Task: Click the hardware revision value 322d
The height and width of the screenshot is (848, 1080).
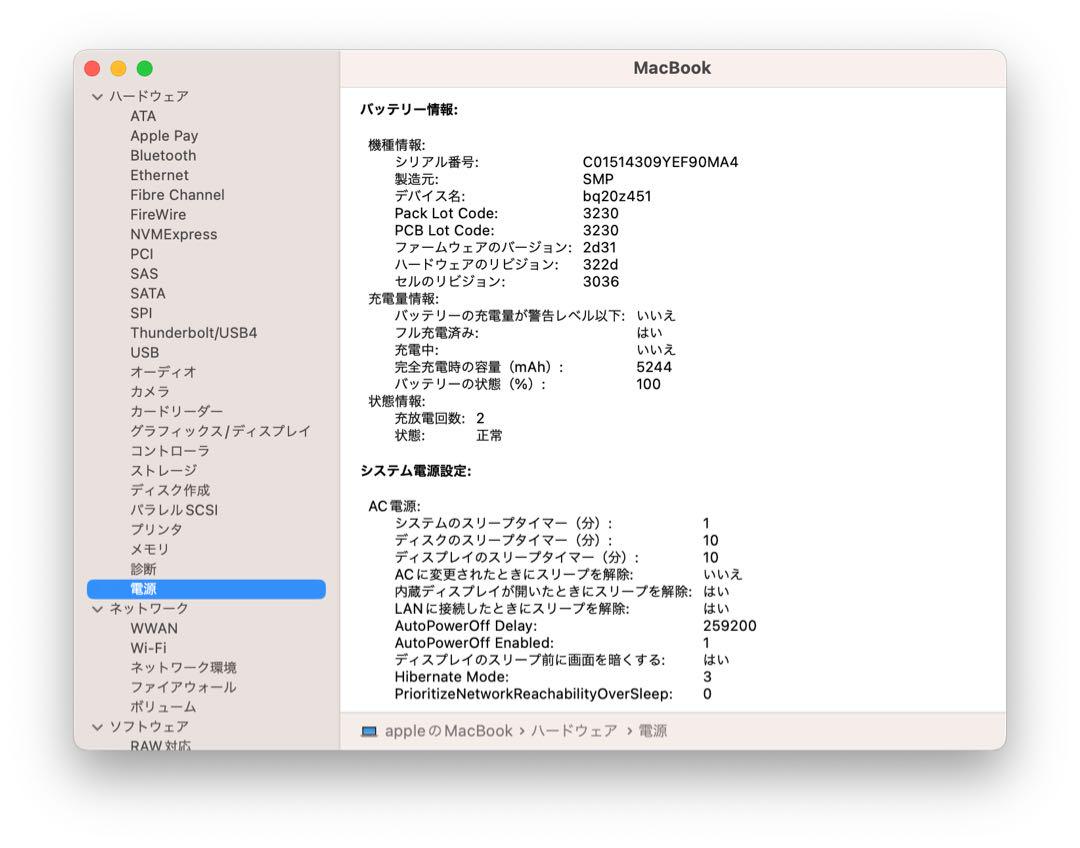Action: tap(600, 265)
